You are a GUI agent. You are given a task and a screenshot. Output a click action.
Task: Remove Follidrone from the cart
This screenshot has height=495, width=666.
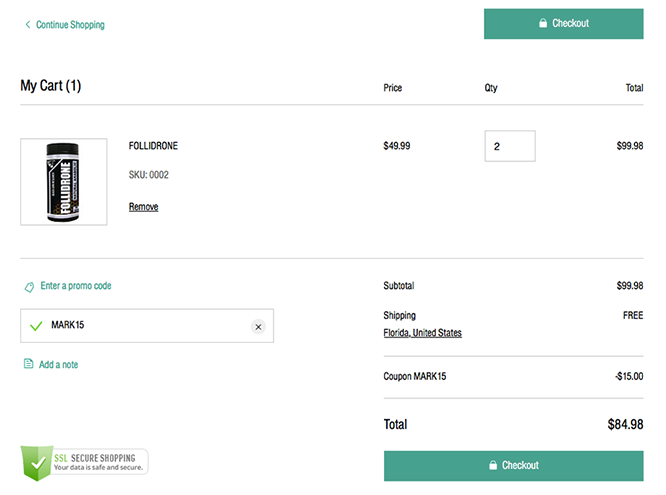click(x=144, y=207)
